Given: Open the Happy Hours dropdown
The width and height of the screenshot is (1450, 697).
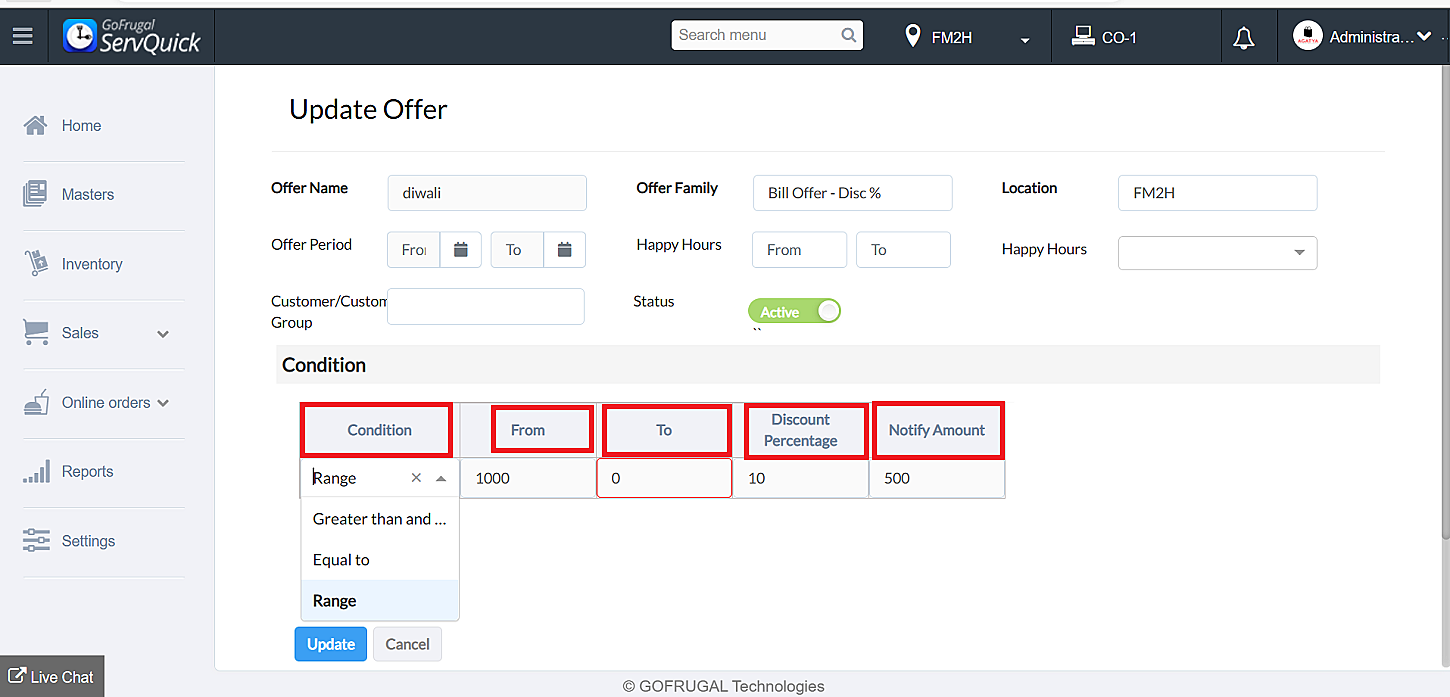Looking at the screenshot, I should click(x=1217, y=253).
